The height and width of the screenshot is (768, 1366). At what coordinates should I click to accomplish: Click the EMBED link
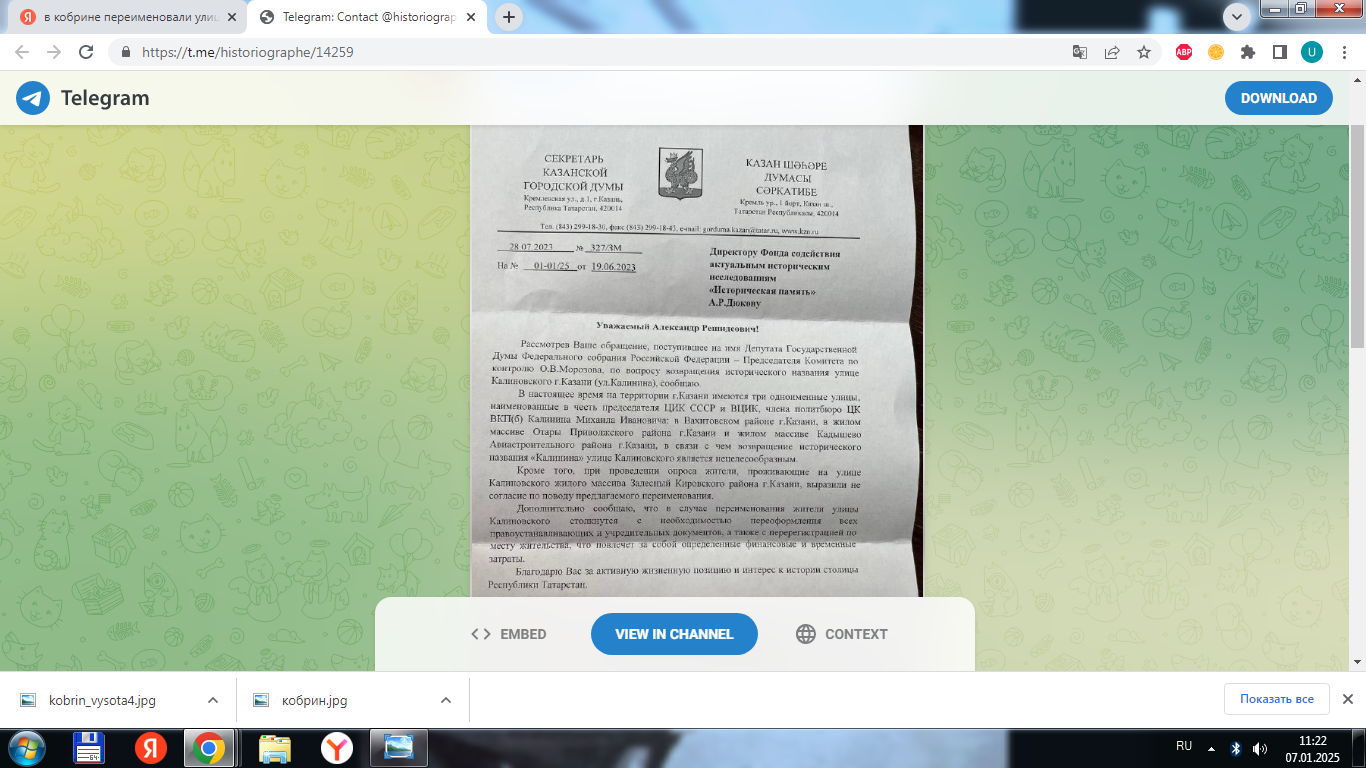coord(509,634)
